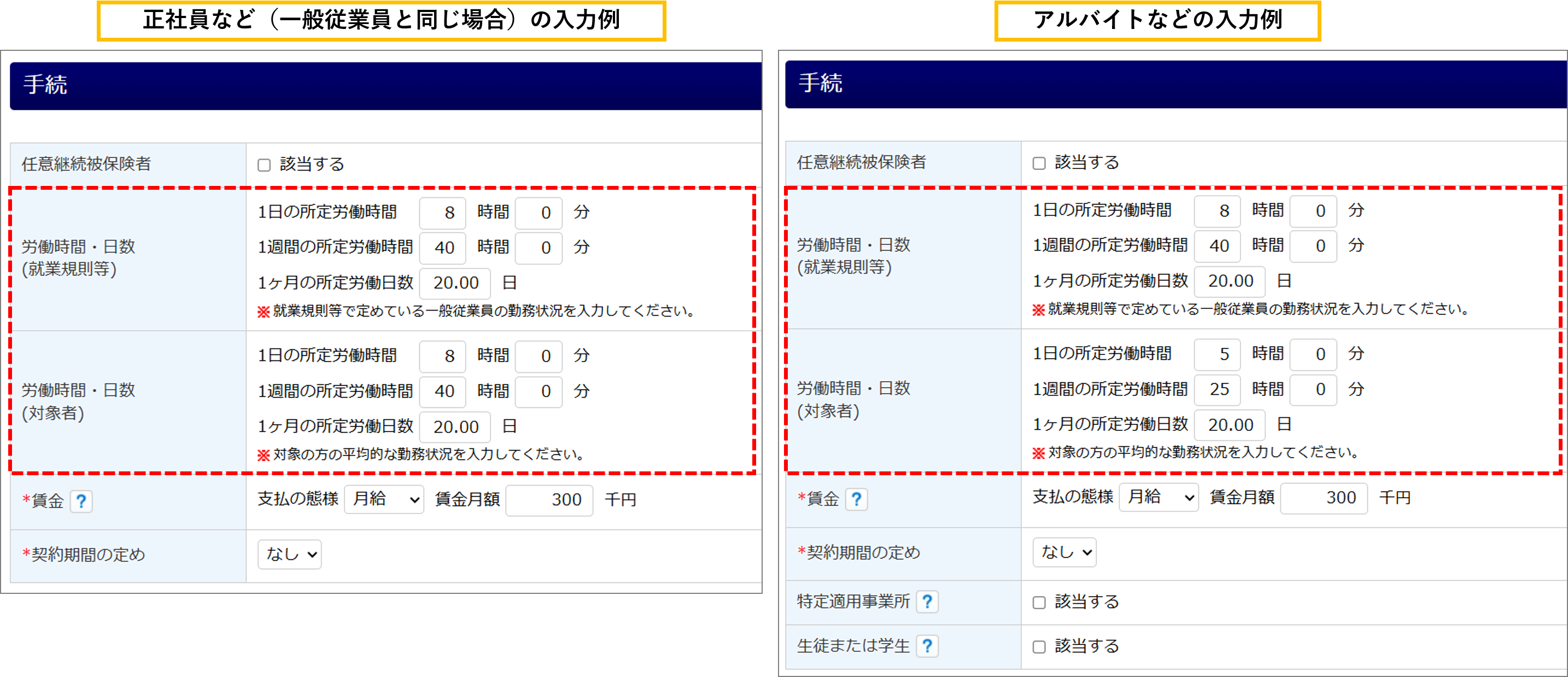
Task: Click 就業規則等 weekly hours field in left panel
Action: pos(442,248)
